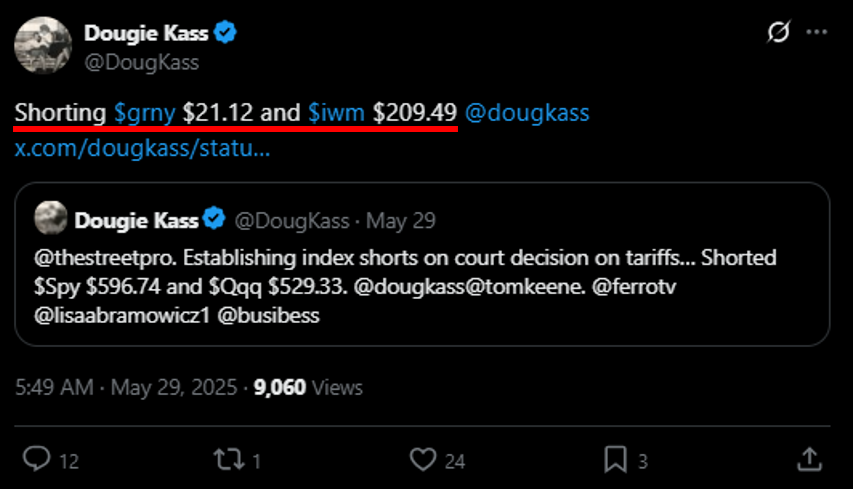
Task: Click verified badge beside Dougie Kass name
Action: pos(227,33)
